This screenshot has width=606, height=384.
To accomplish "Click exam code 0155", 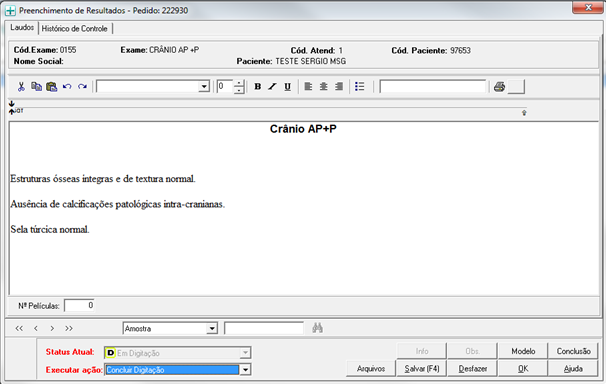I will tap(68, 50).
